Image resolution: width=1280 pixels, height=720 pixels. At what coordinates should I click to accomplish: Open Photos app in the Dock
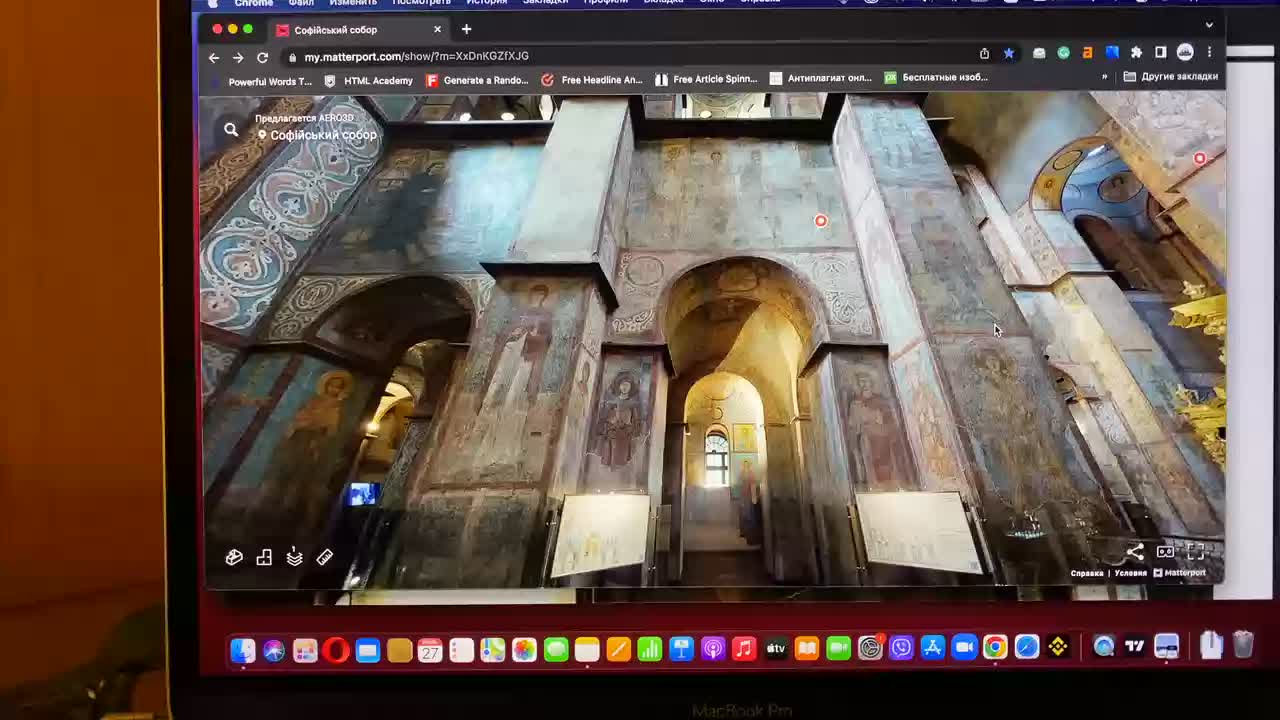click(x=524, y=650)
